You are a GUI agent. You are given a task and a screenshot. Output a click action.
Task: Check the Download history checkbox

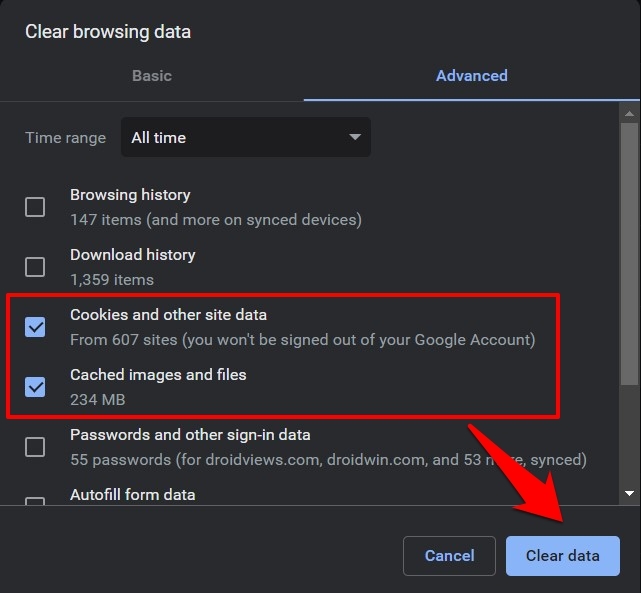coord(35,267)
